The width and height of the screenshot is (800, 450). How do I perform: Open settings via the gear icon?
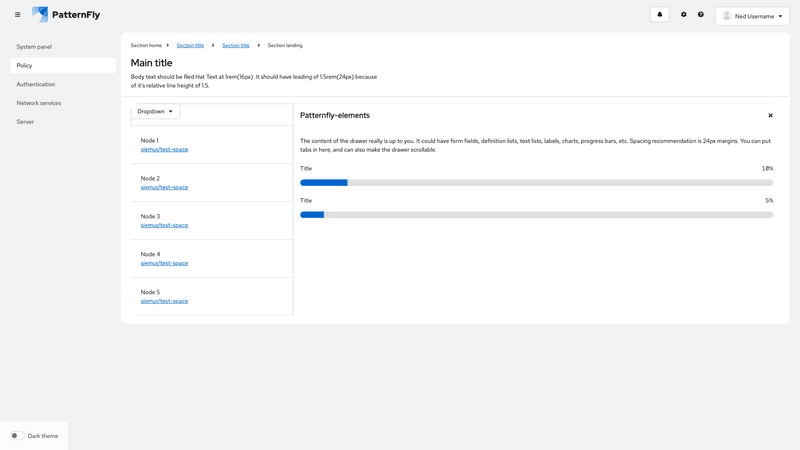point(684,15)
